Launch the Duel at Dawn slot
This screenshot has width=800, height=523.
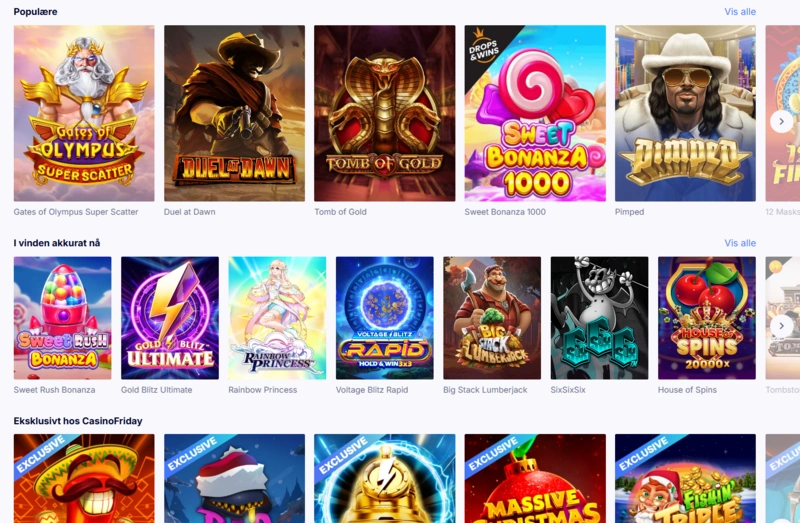(234, 113)
